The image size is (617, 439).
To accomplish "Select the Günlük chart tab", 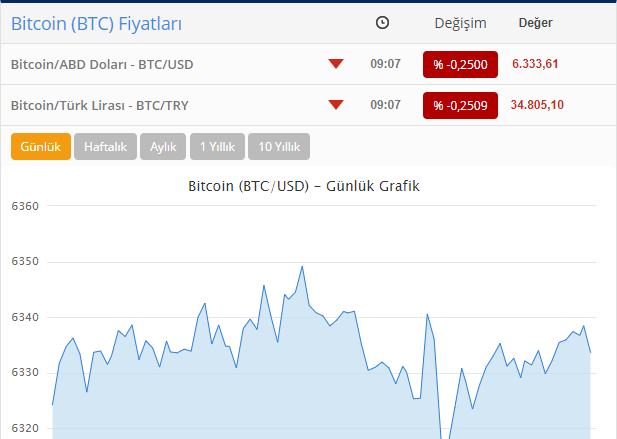I will (x=41, y=146).
